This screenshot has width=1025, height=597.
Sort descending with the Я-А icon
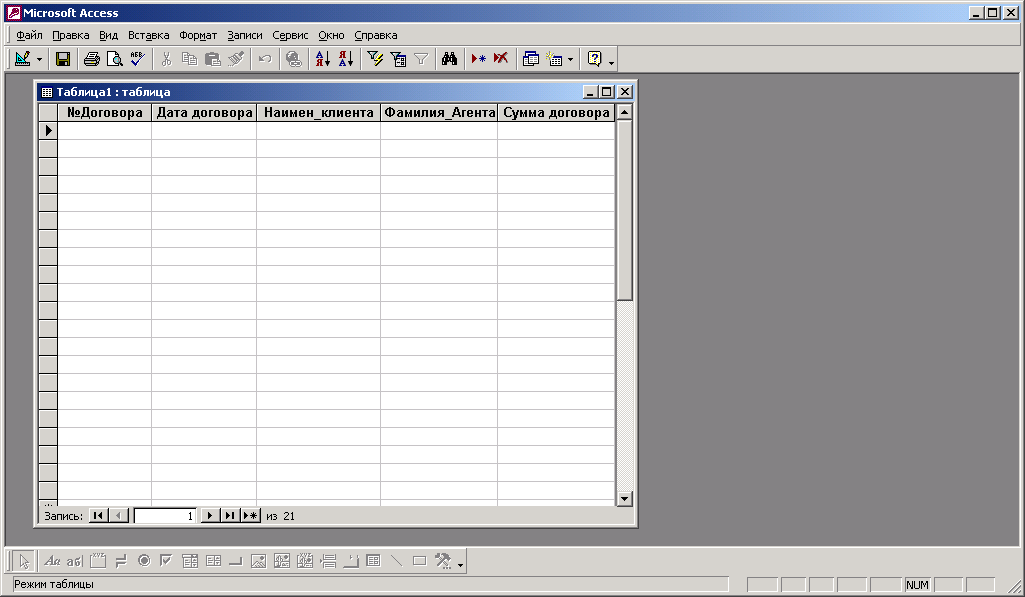(346, 60)
